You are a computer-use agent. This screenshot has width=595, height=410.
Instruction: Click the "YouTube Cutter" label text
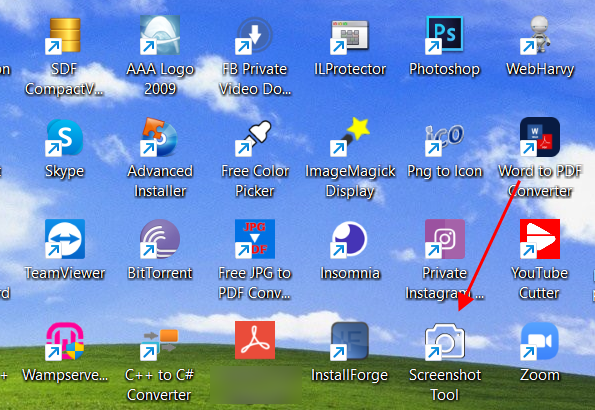(539, 283)
